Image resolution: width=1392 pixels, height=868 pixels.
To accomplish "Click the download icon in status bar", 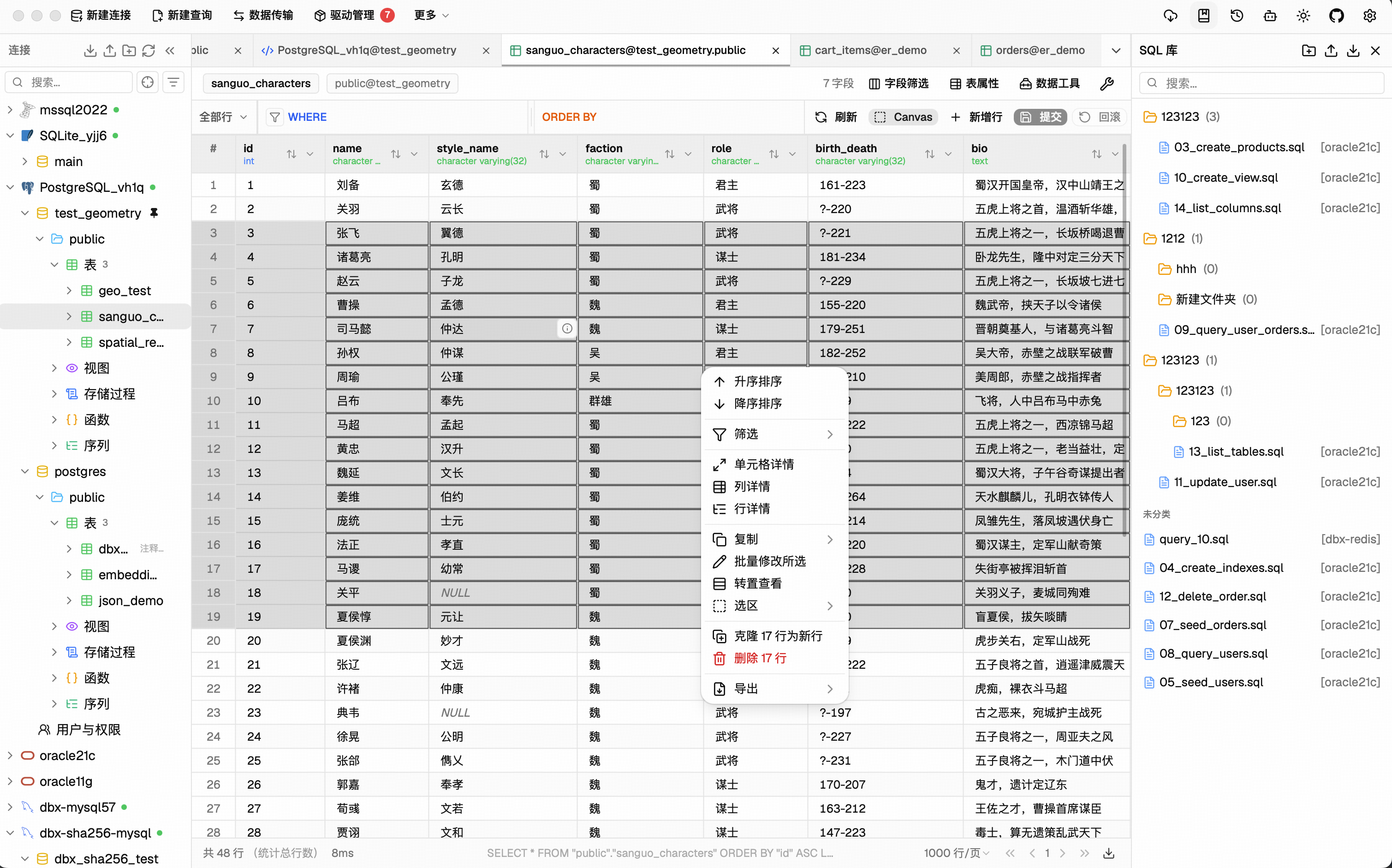I will click(x=1108, y=853).
